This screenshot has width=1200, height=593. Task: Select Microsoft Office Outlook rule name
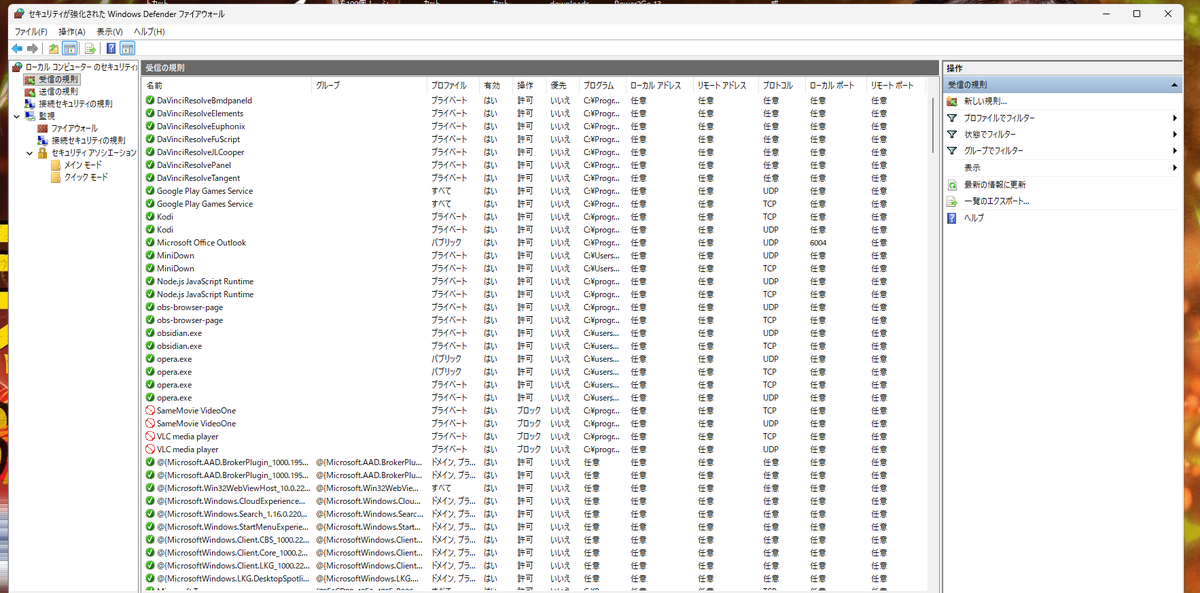click(x=201, y=242)
